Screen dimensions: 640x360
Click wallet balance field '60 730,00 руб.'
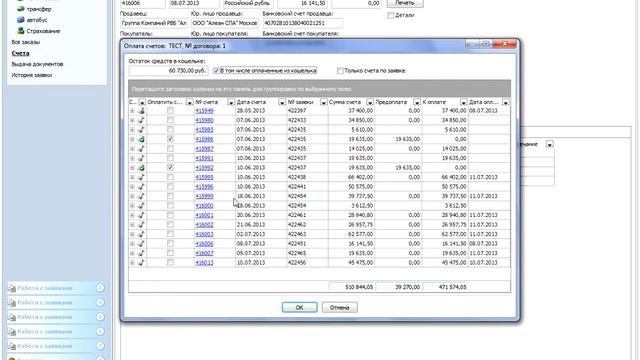pos(168,71)
